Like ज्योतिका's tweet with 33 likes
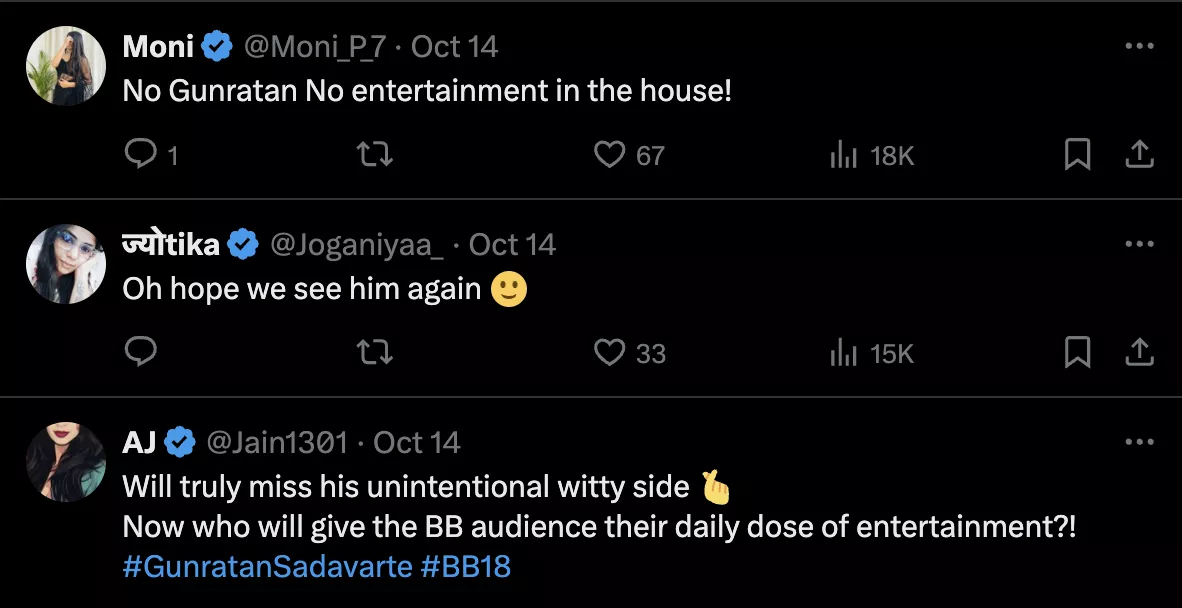Image resolution: width=1182 pixels, height=608 pixels. 609,352
